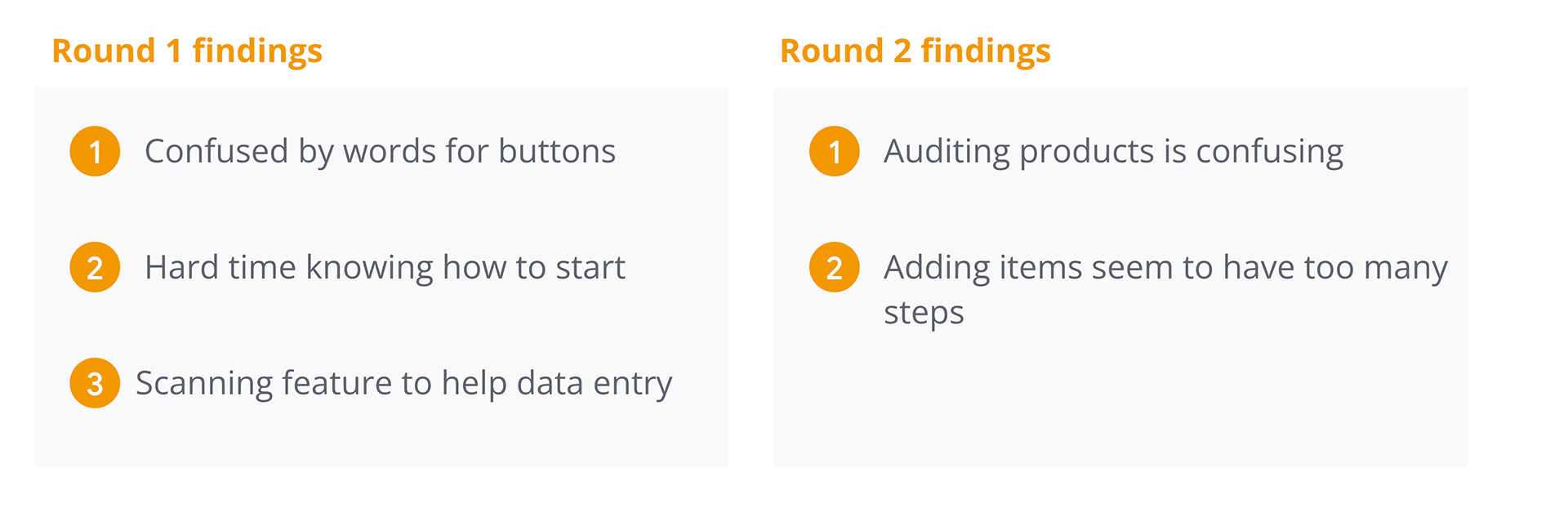1568x508 pixels.
Task: Click 'Adding items seem to have too many' line
Action: [1166, 268]
